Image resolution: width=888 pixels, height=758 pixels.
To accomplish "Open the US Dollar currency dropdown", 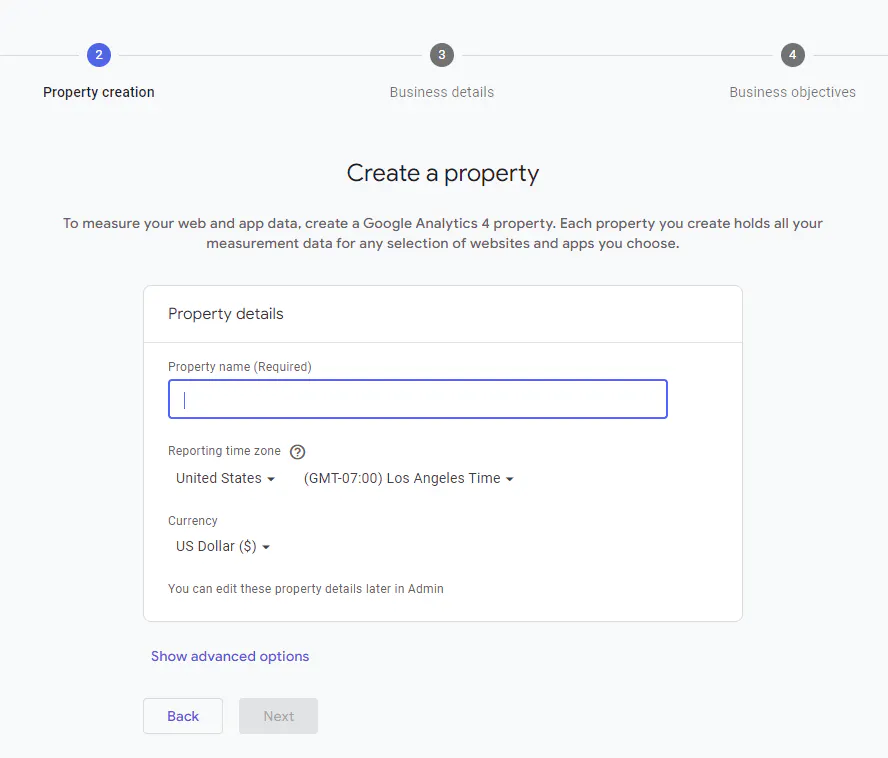I will [223, 547].
